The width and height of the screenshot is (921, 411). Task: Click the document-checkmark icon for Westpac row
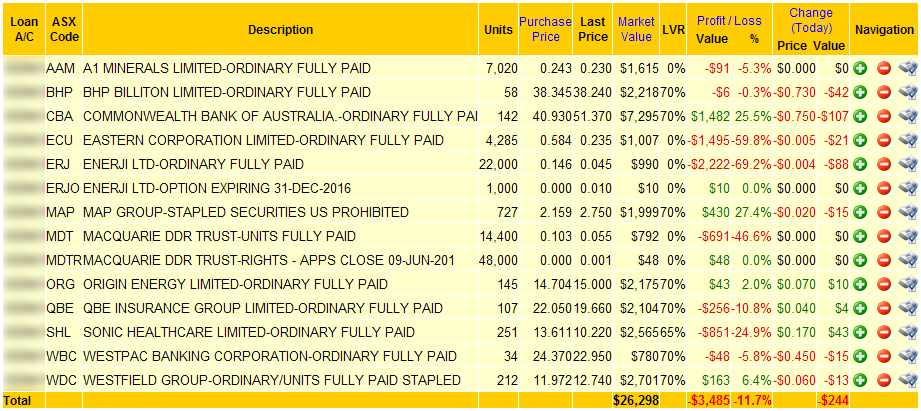tap(908, 356)
